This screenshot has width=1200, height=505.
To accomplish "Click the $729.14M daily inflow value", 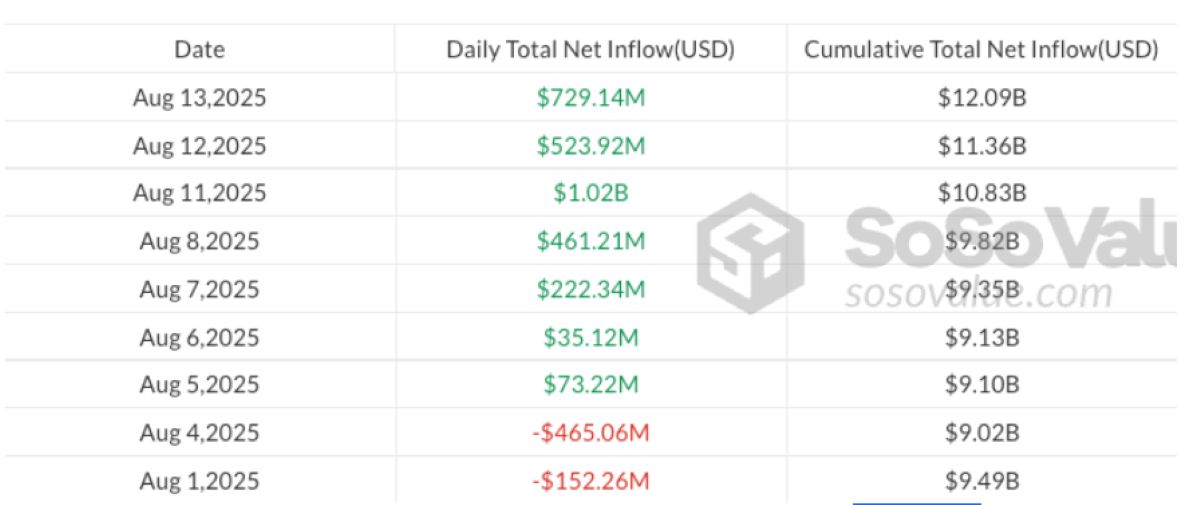I will [591, 98].
